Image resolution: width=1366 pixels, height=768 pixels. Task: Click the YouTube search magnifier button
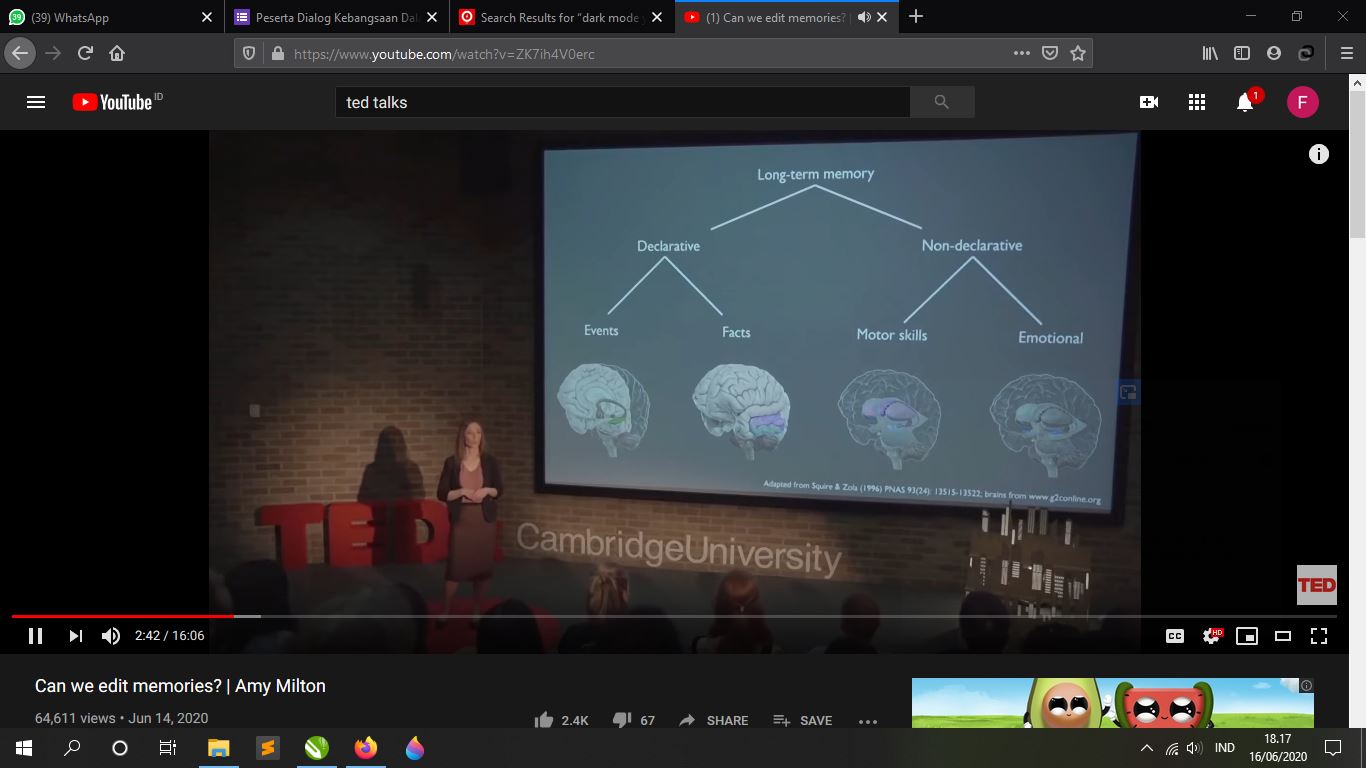pos(941,102)
